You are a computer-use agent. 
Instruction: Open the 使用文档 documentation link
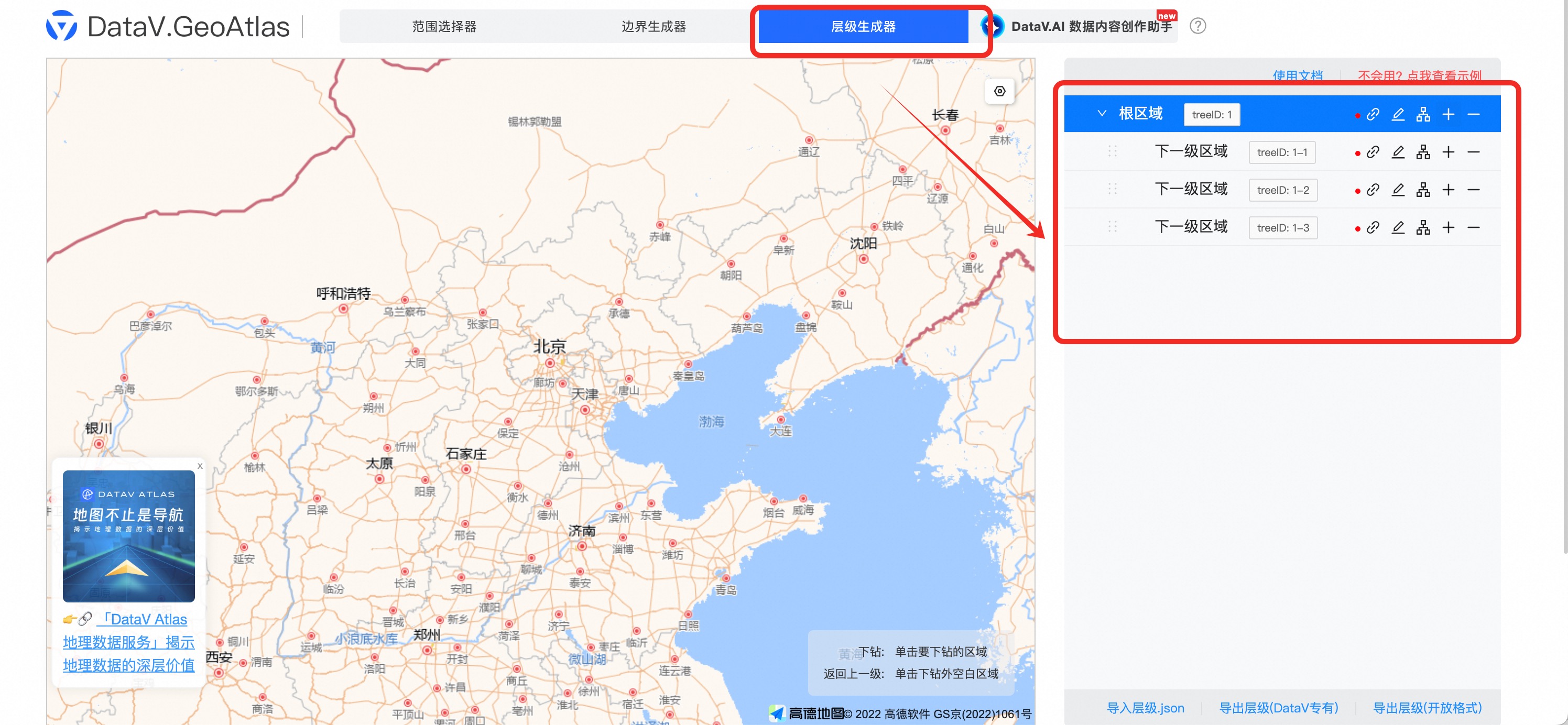[x=1298, y=75]
